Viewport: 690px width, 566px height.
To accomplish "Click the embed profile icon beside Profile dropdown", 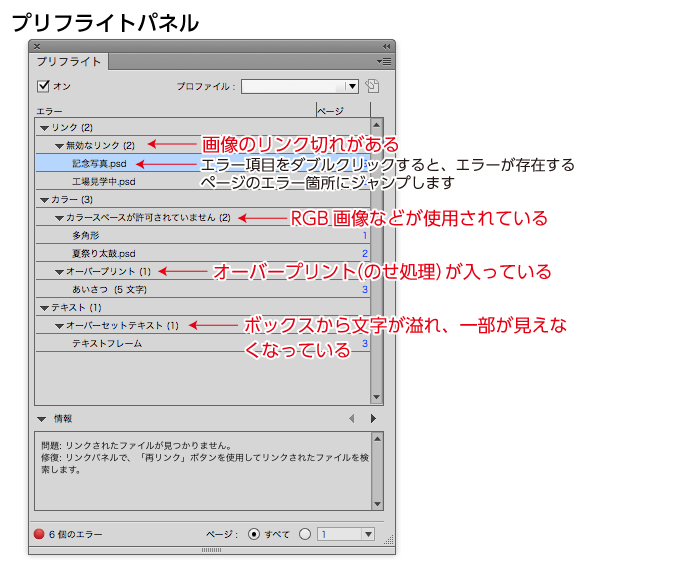I will pyautogui.click(x=372, y=86).
